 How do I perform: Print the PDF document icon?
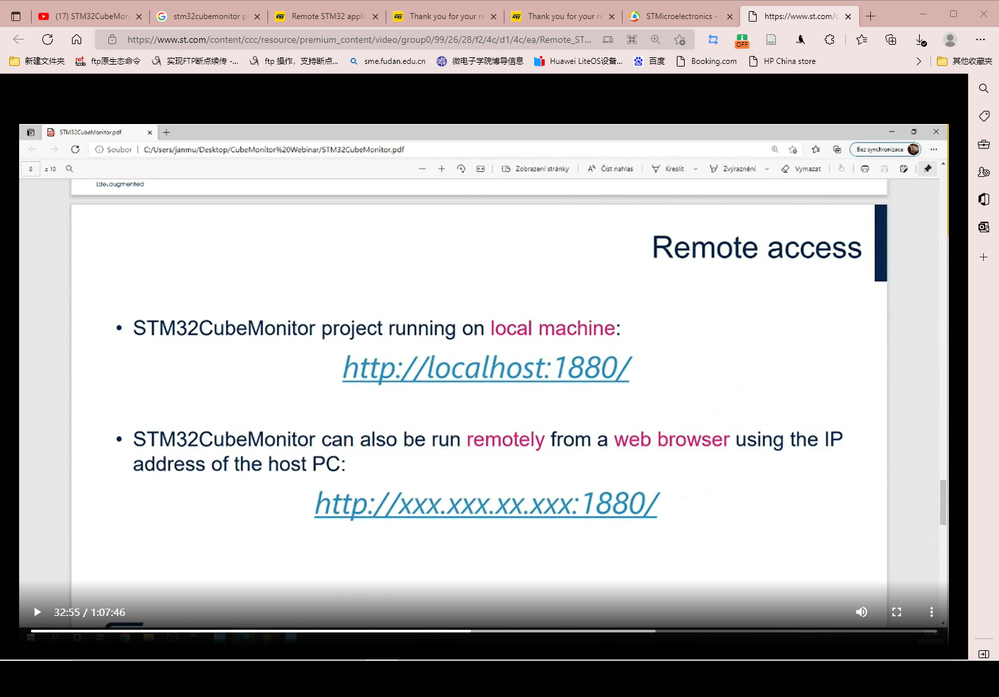click(x=865, y=169)
